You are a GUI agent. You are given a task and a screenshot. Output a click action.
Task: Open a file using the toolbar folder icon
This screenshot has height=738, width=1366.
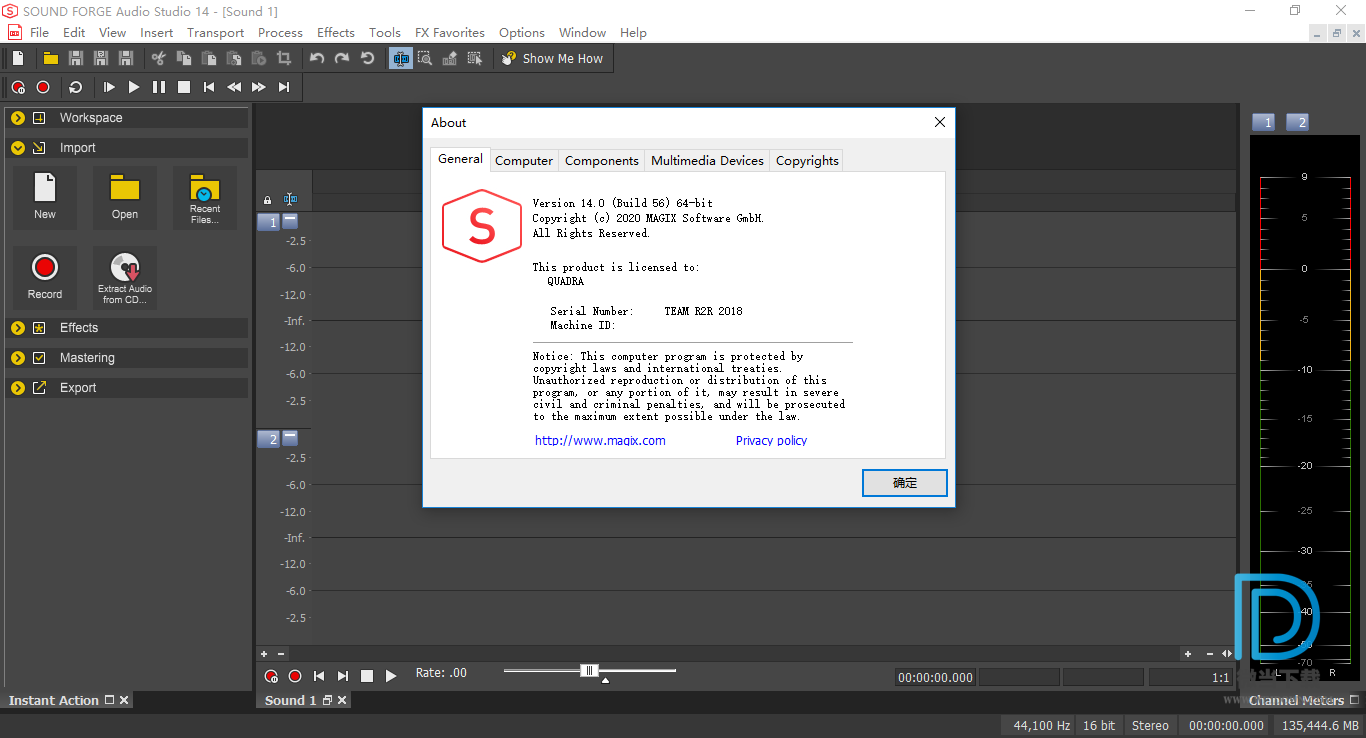coord(50,58)
